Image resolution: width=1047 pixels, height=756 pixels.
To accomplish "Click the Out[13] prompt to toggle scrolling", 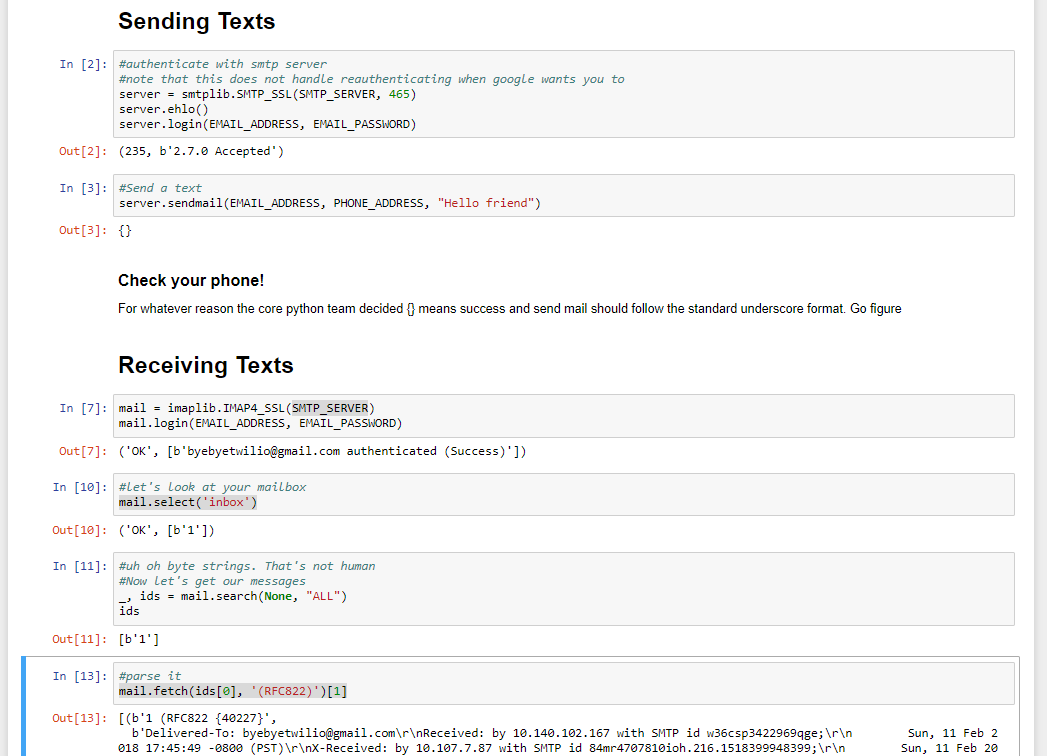I will point(79,719).
